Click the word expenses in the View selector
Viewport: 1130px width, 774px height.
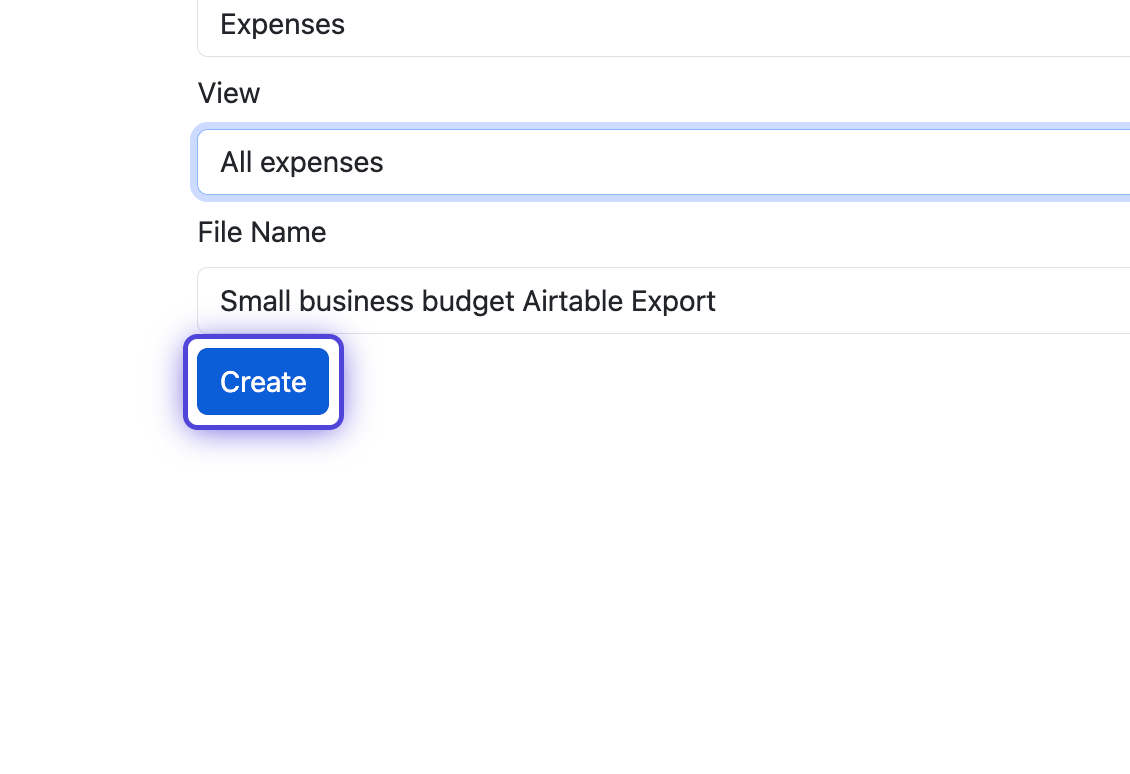pos(321,164)
